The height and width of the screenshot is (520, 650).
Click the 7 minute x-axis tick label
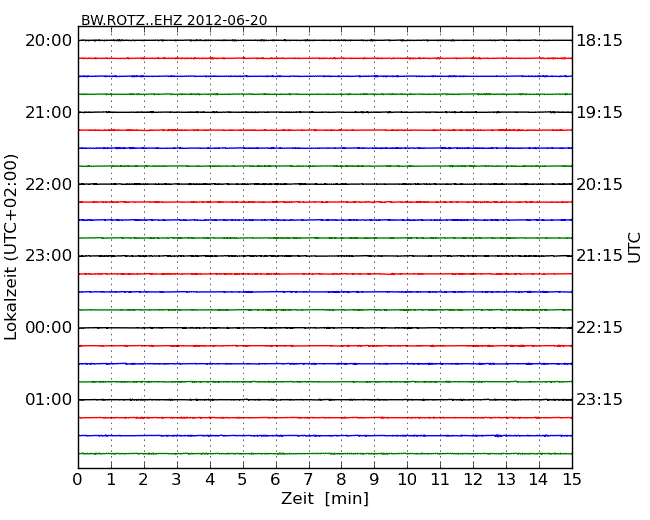tap(309, 480)
